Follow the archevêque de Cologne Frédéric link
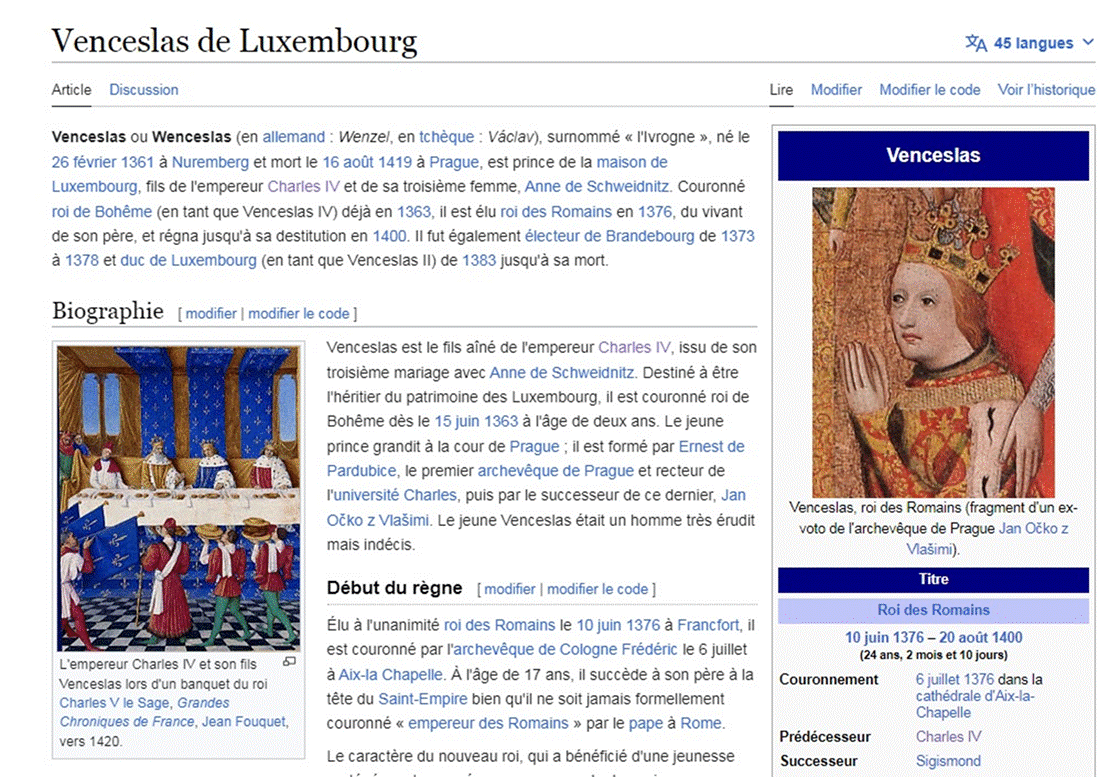The width and height of the screenshot is (1099, 777). (566, 649)
